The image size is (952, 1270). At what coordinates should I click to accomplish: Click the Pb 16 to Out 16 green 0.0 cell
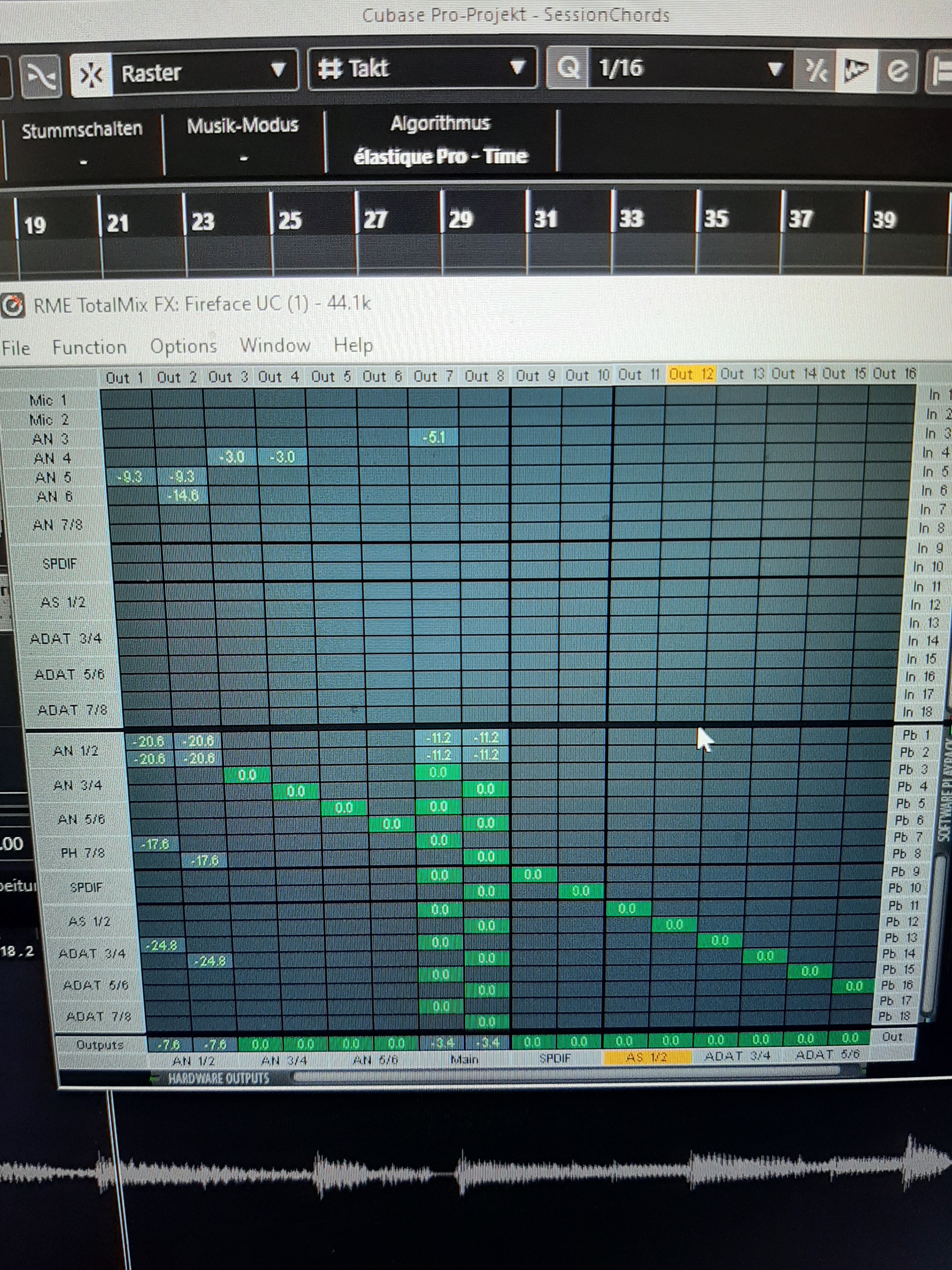click(x=854, y=986)
